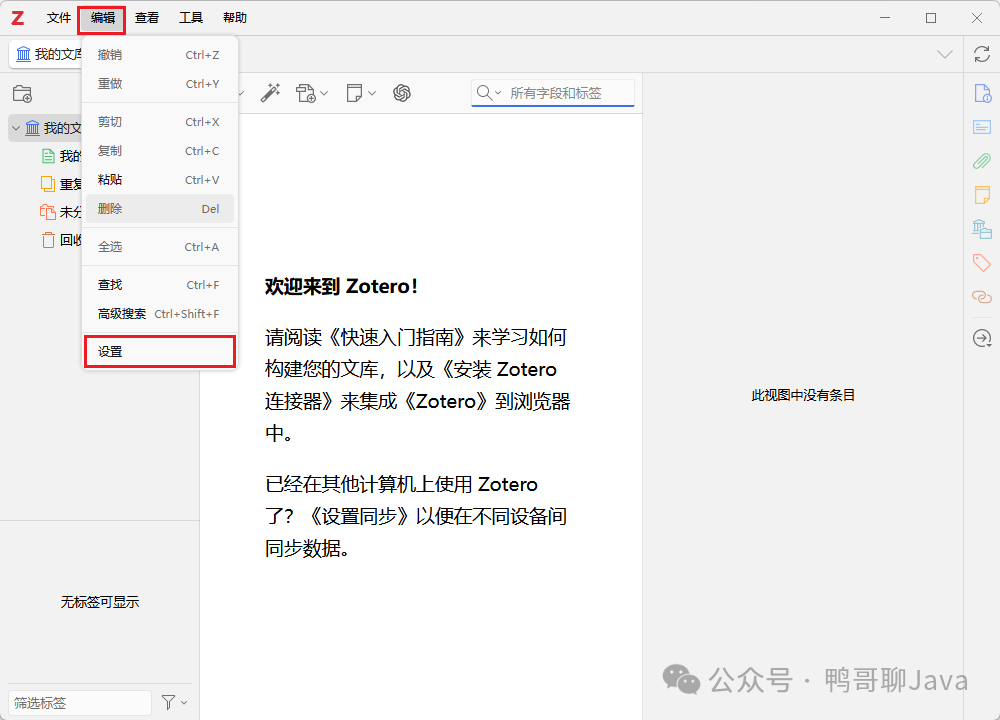
Task: Open the search mode magnifier dropdown
Action: point(489,93)
